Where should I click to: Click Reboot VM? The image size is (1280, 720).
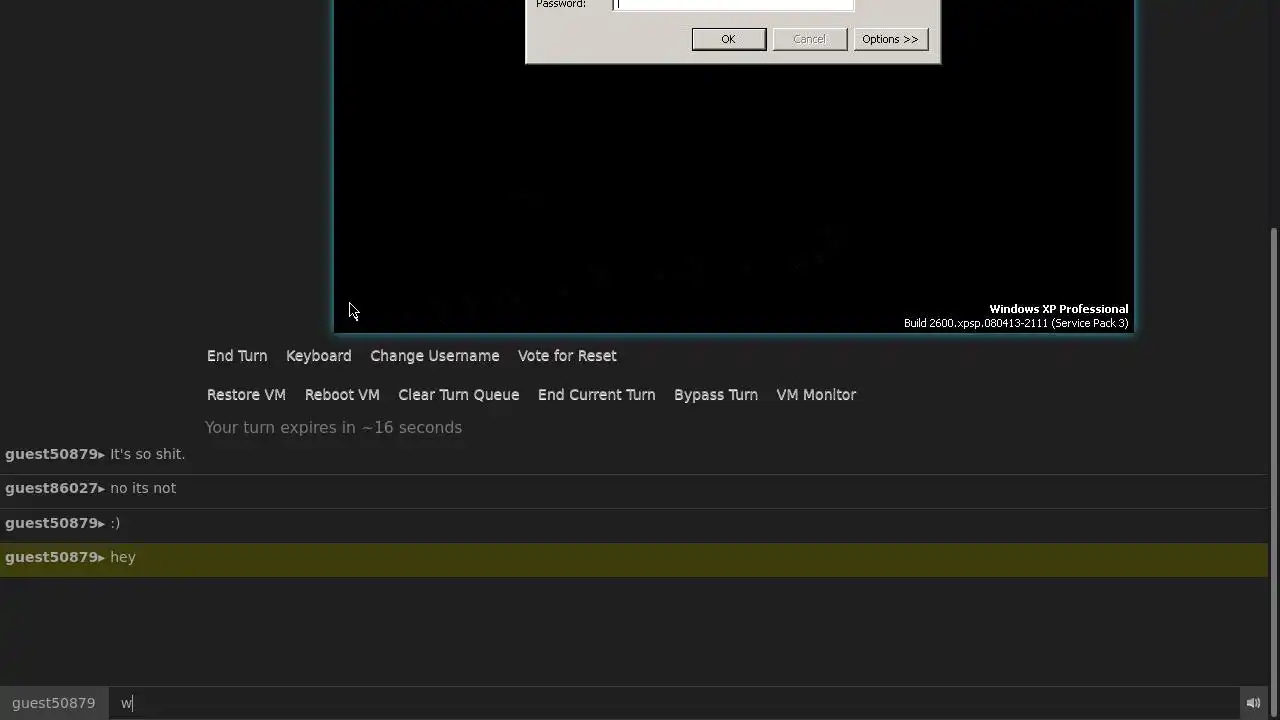[342, 395]
